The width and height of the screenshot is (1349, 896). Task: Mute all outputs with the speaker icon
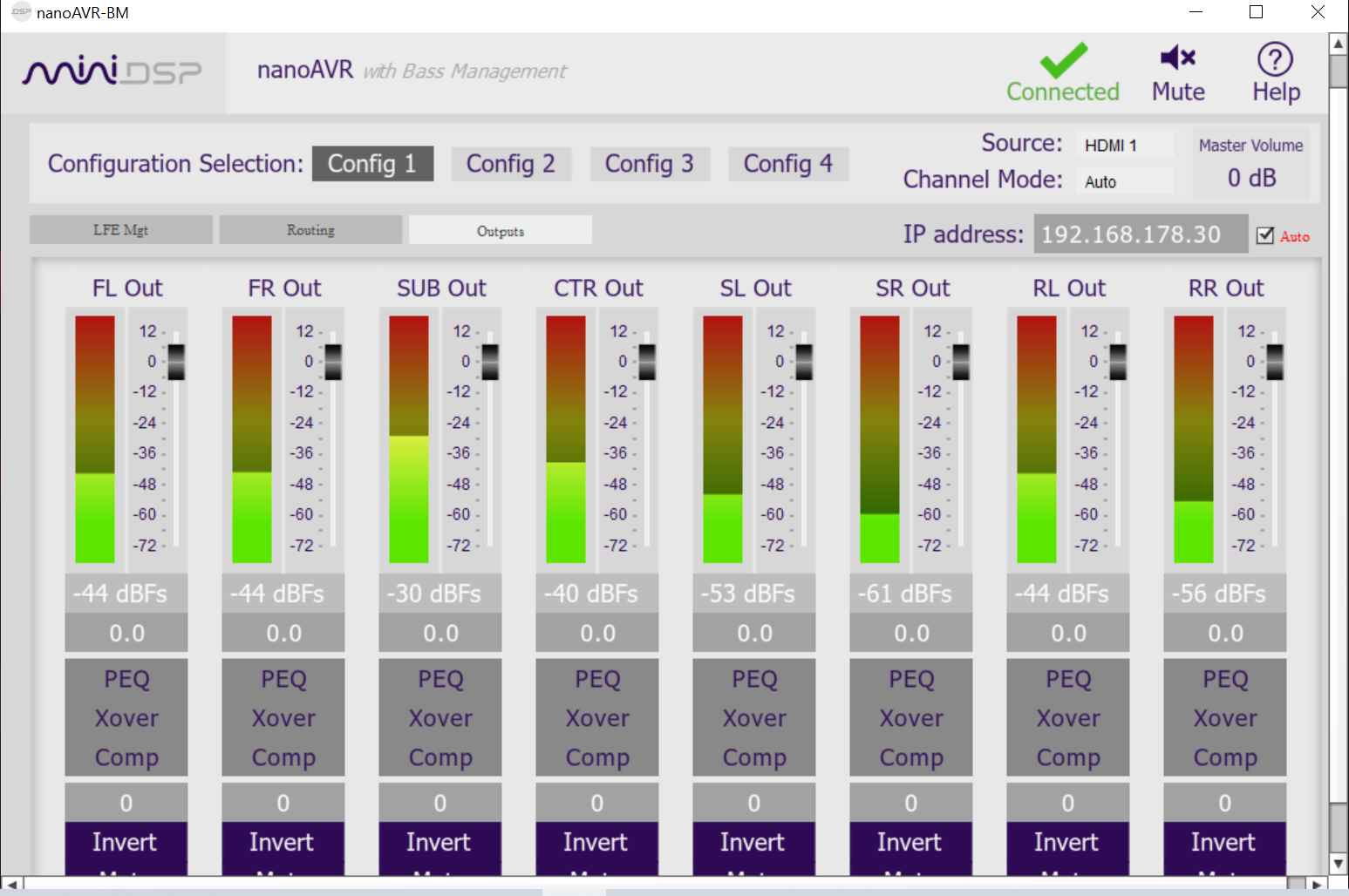(1178, 58)
